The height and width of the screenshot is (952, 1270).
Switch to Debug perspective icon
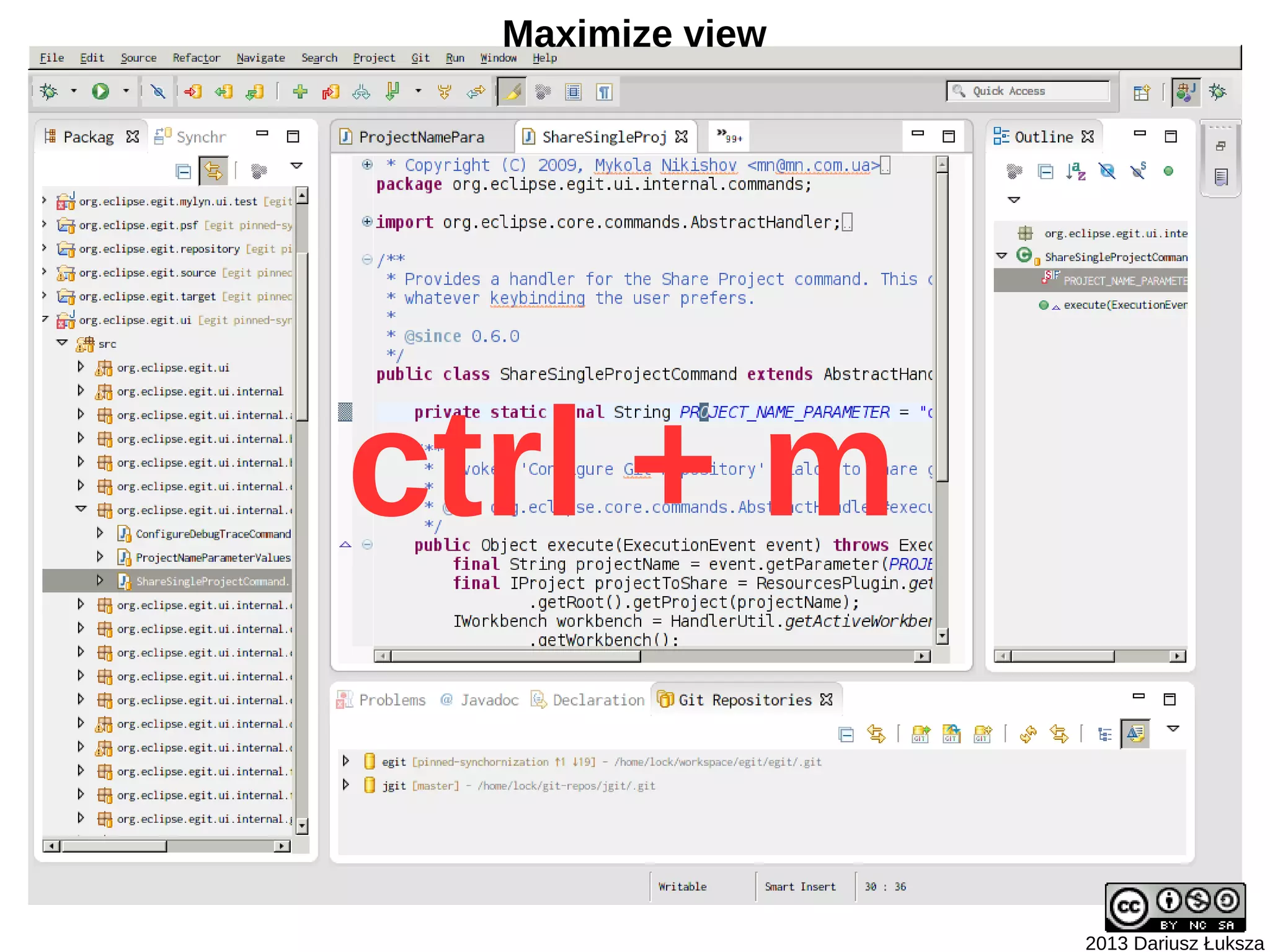point(1218,92)
